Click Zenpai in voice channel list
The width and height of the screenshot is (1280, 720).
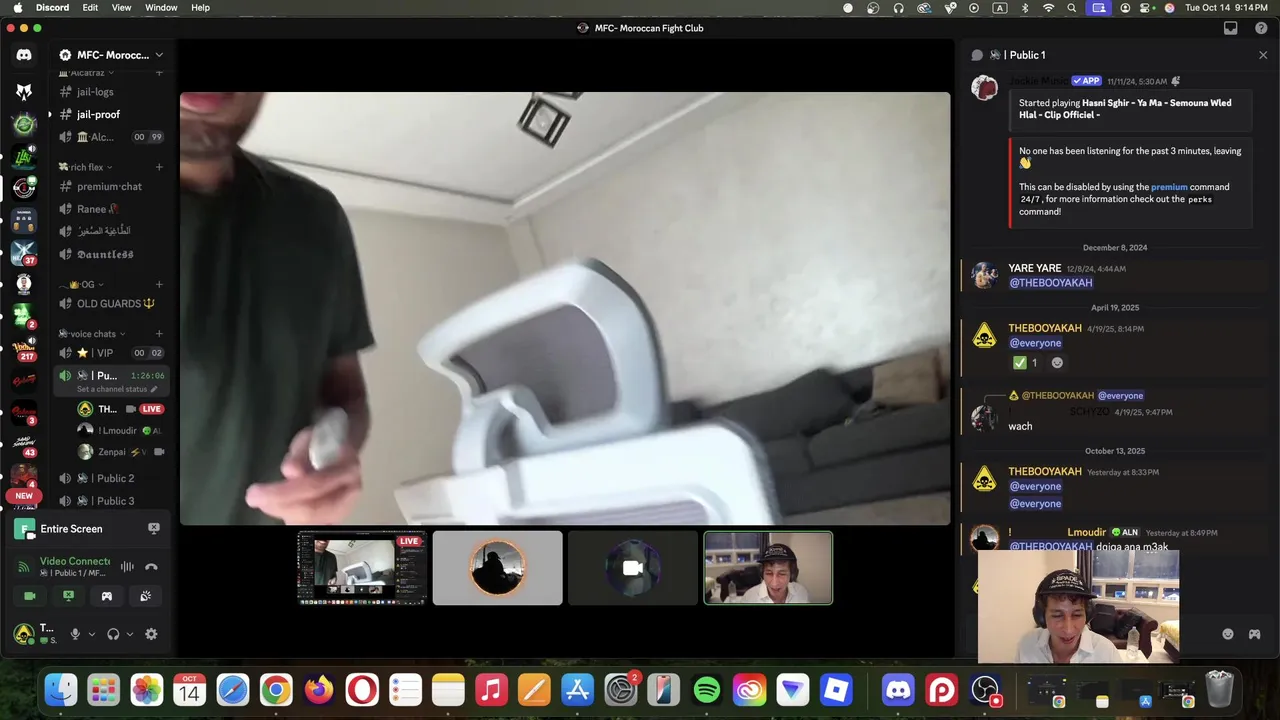(120, 452)
